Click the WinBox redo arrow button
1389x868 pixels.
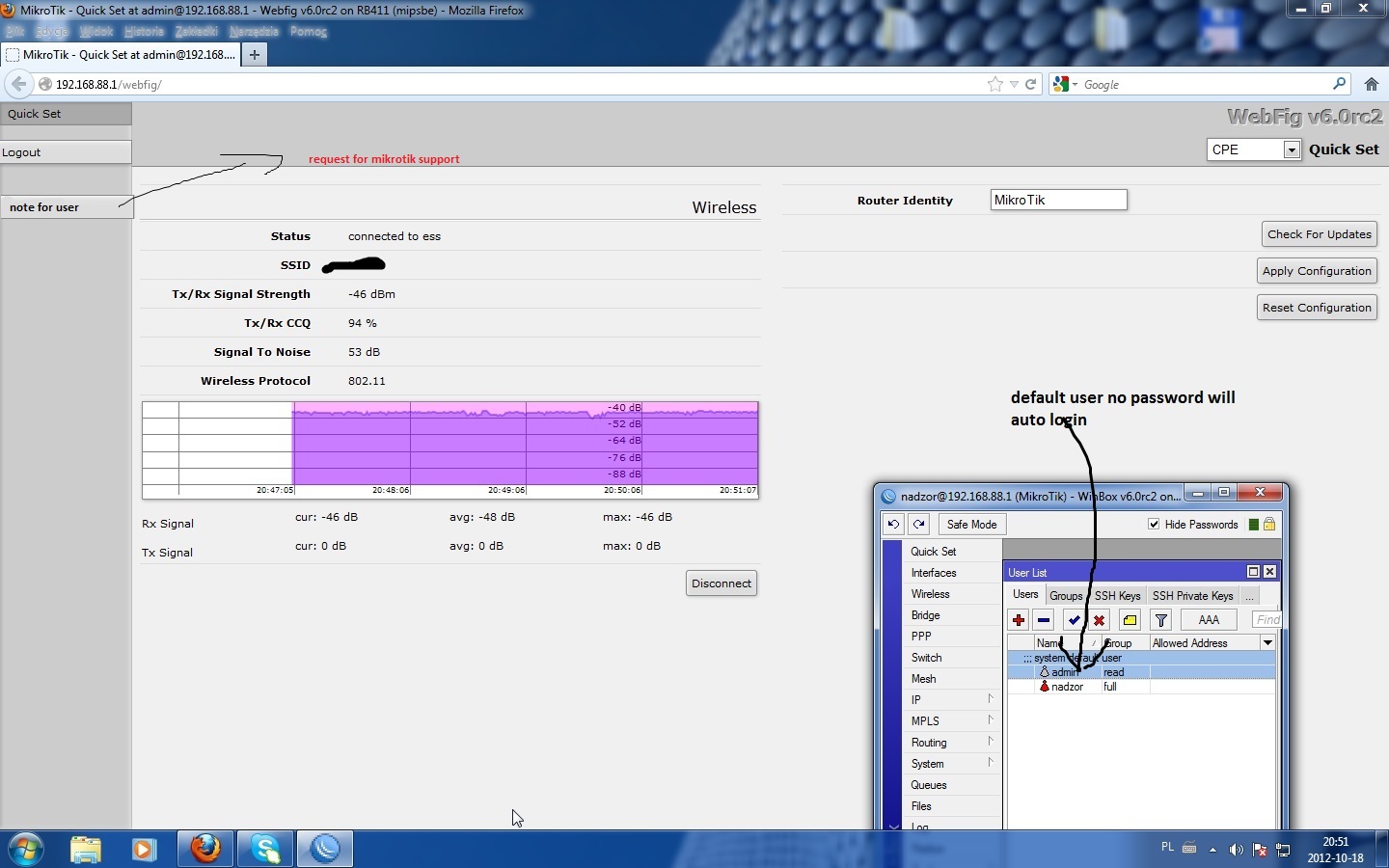(919, 525)
